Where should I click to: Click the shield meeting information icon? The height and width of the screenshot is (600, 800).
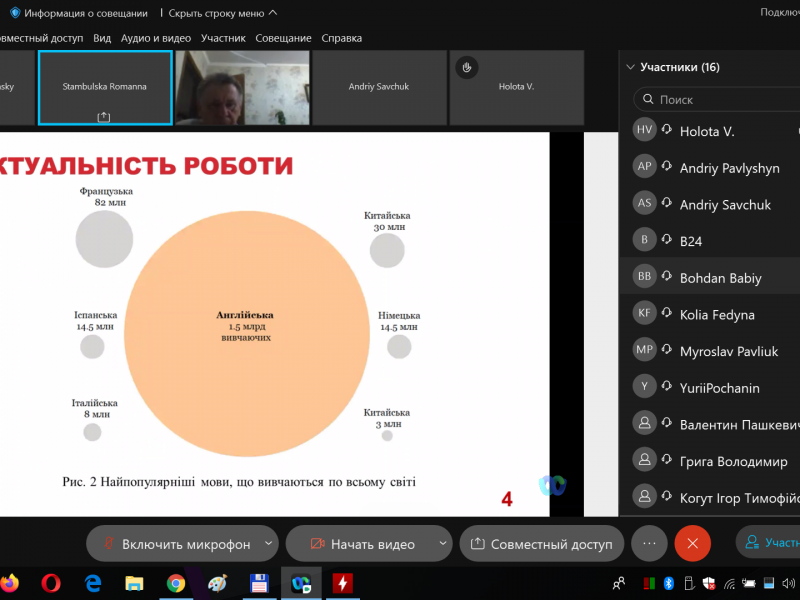tap(15, 13)
